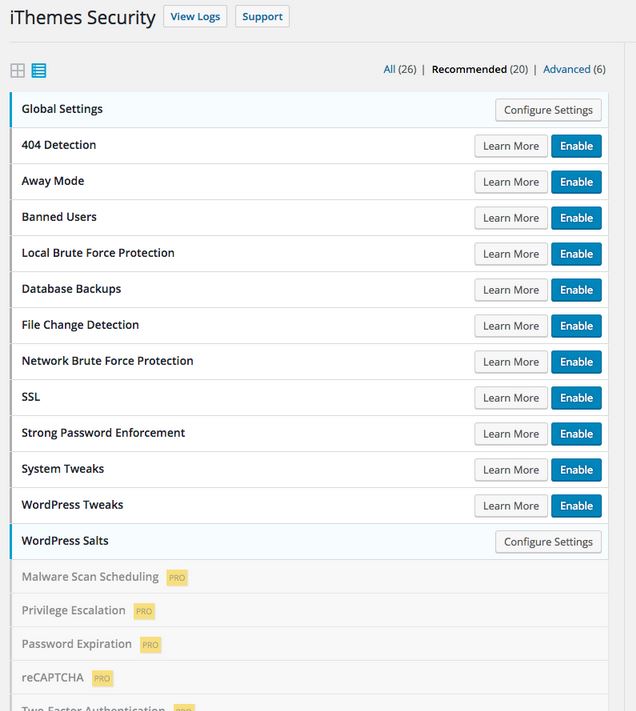Select the SSL row title
The height and width of the screenshot is (711, 636).
pos(31,397)
